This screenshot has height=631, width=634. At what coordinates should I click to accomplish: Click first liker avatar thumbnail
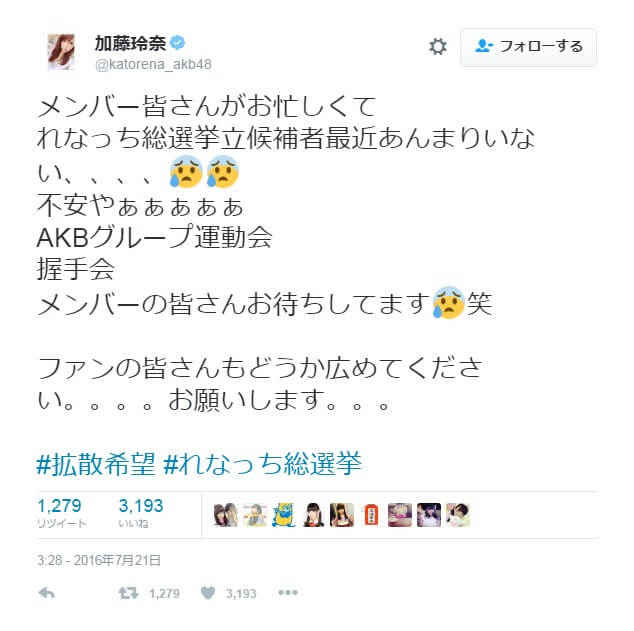point(225,515)
